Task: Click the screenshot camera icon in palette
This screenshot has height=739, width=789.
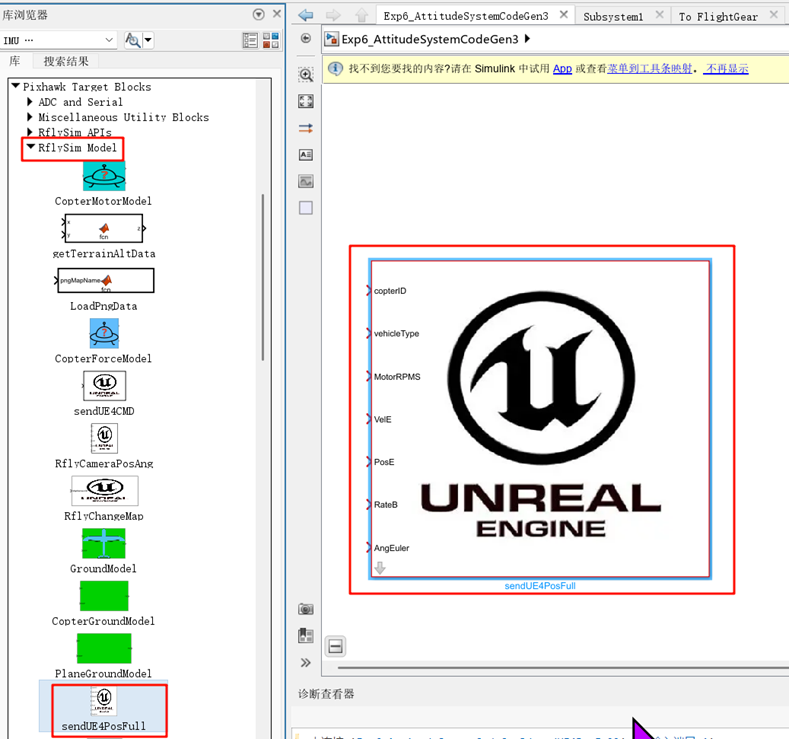Action: click(306, 609)
